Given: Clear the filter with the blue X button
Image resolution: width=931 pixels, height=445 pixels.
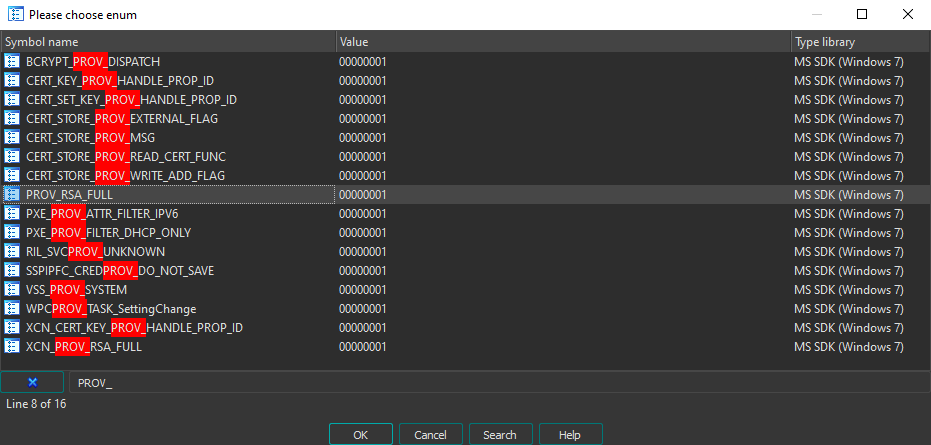Looking at the screenshot, I should (32, 383).
